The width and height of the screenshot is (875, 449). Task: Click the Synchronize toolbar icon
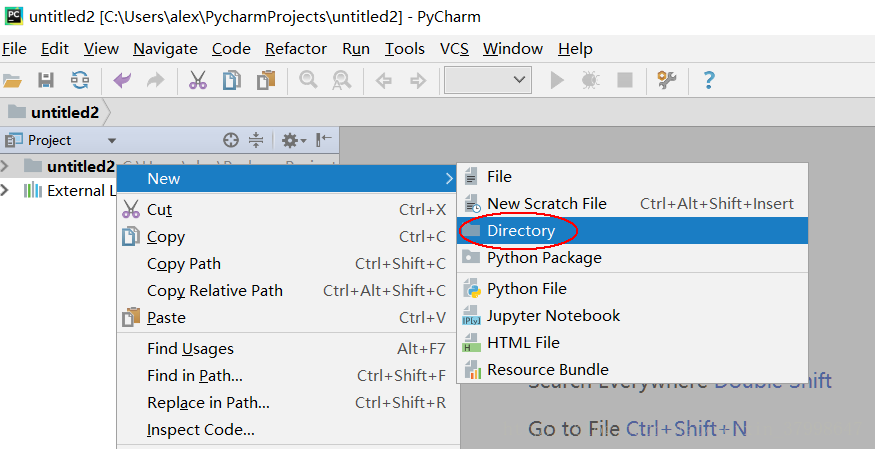(79, 80)
